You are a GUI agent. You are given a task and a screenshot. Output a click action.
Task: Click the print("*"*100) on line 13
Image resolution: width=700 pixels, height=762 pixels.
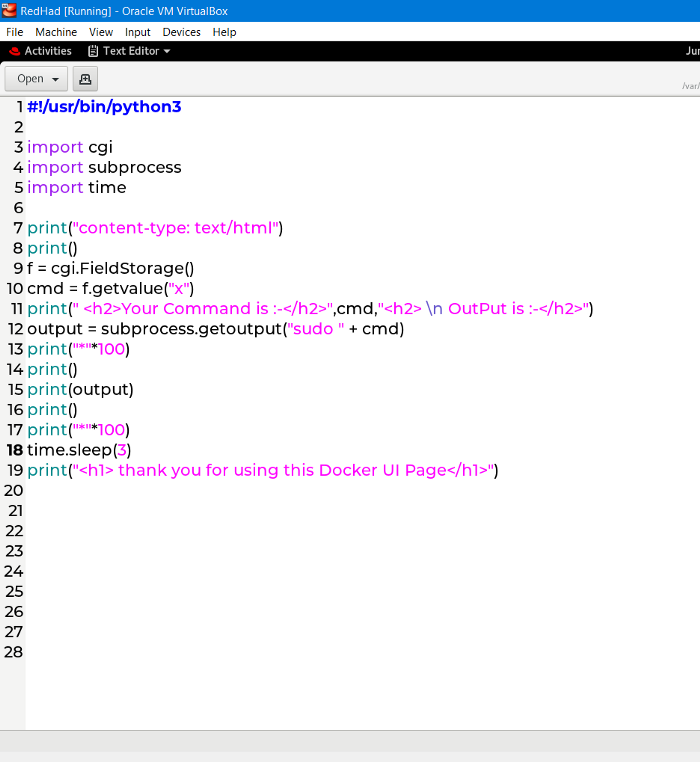point(78,349)
